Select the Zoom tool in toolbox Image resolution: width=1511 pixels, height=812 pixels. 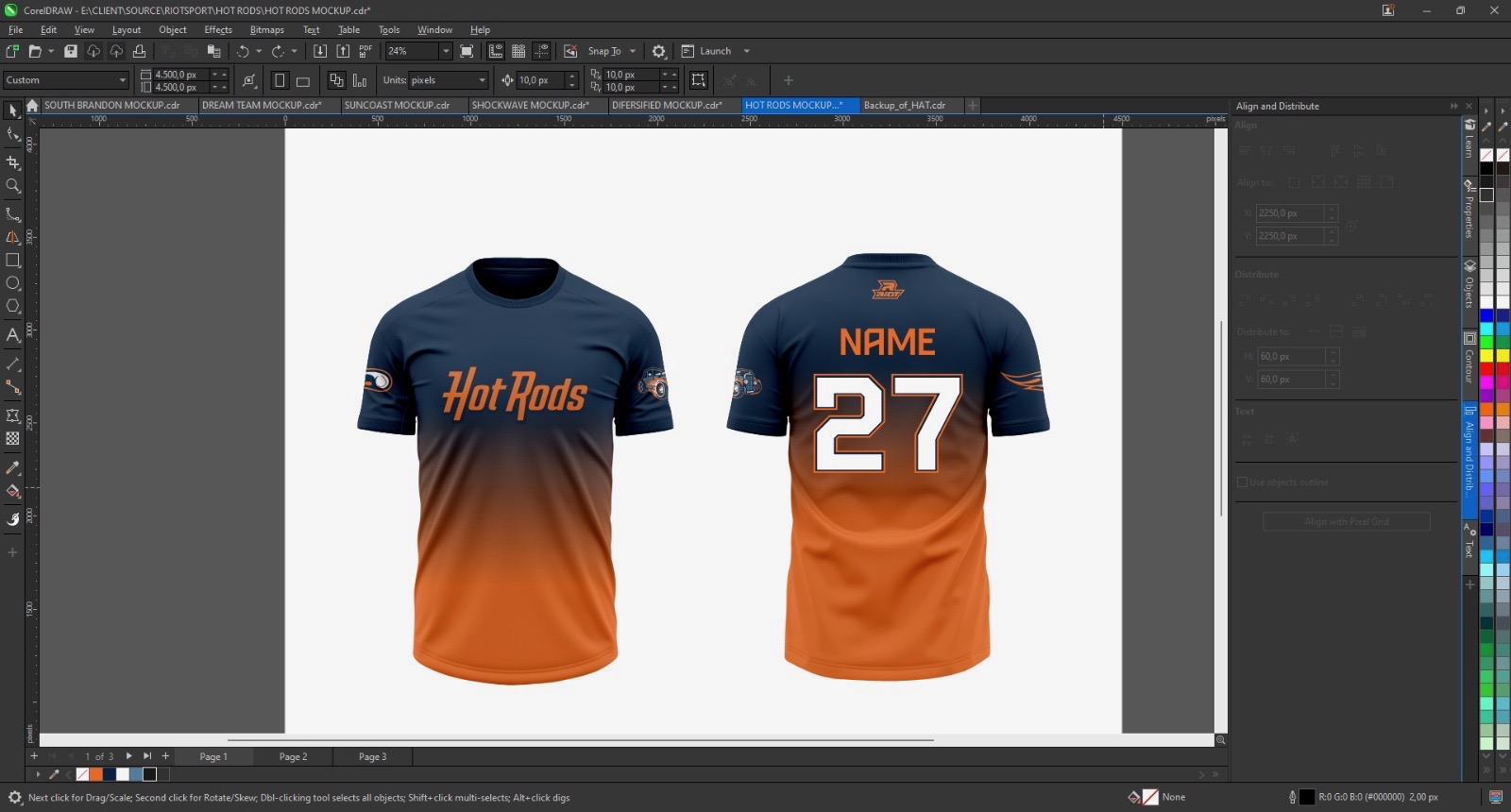[13, 186]
